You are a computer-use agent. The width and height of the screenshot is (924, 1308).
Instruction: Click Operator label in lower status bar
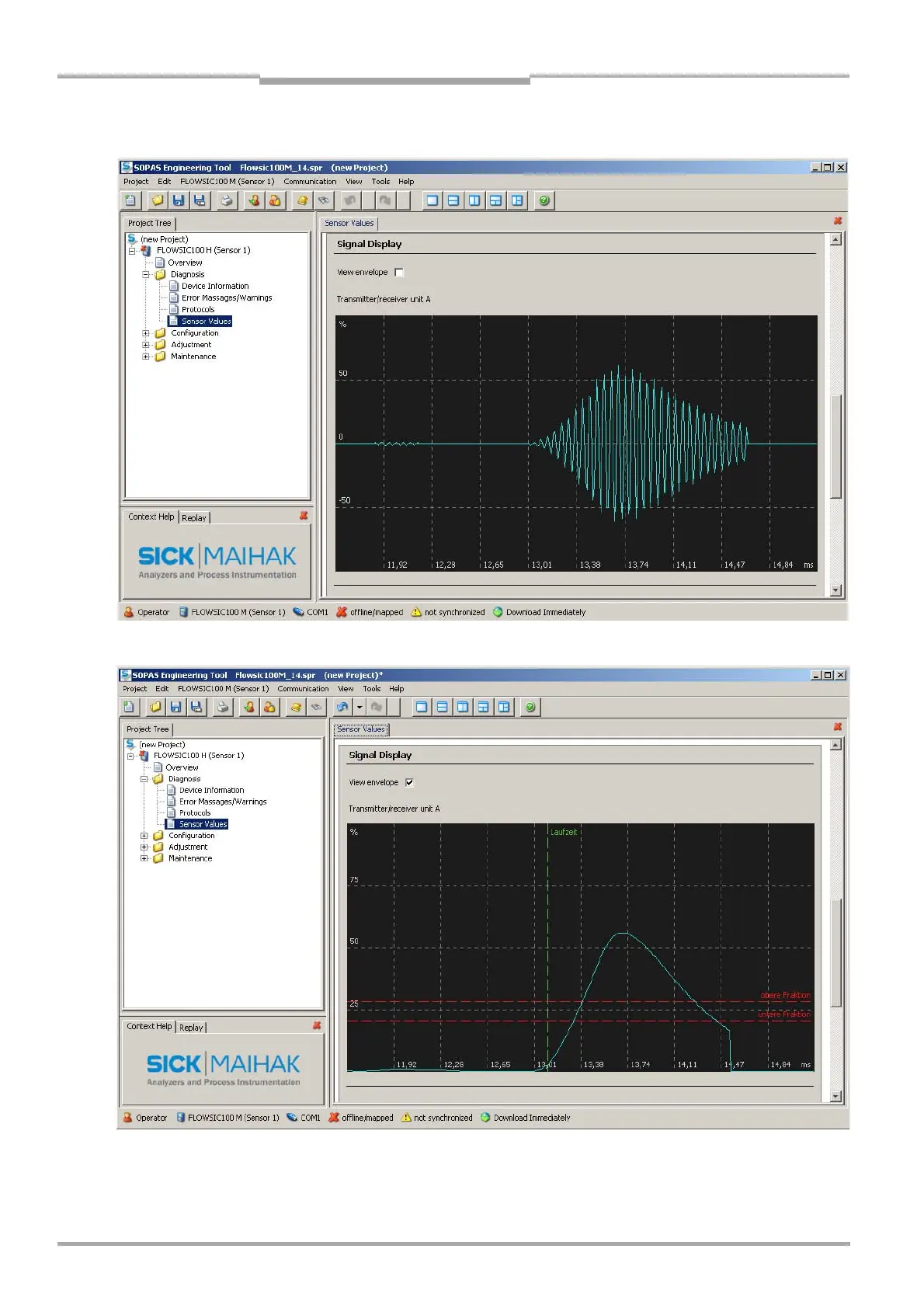151,1118
